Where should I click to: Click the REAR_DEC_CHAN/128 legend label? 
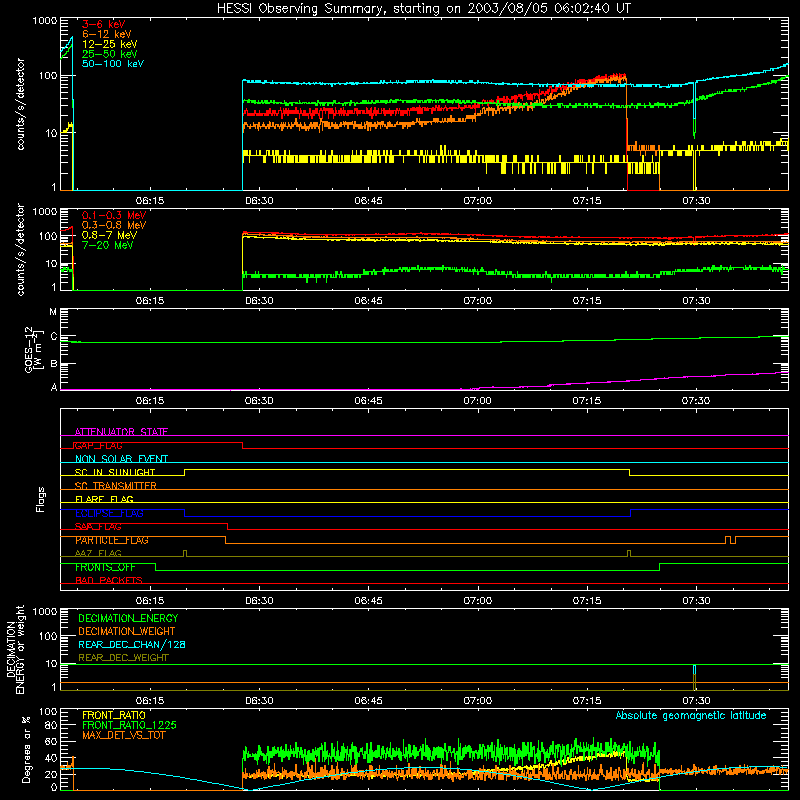point(132,644)
